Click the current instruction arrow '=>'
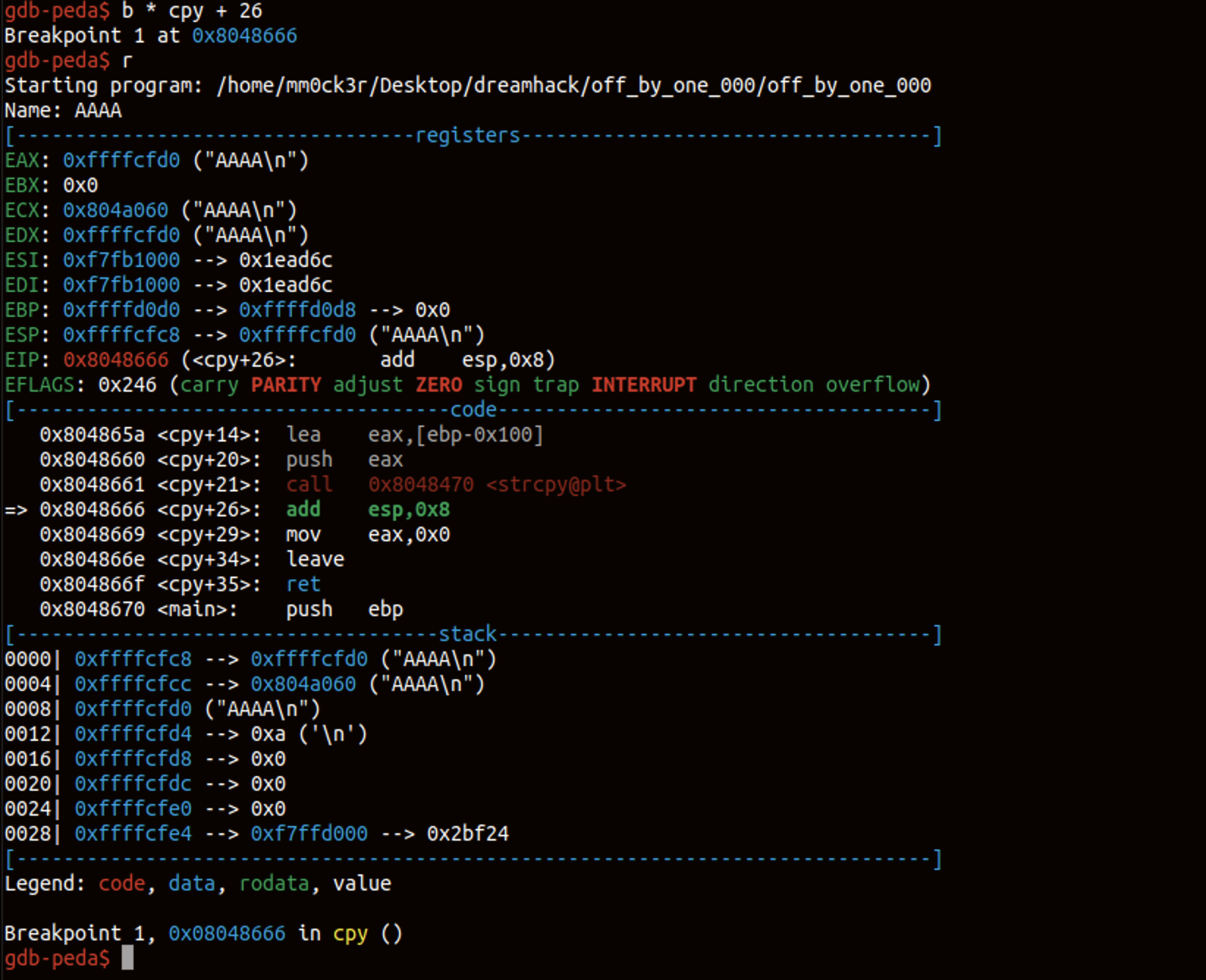This screenshot has height=980, width=1206. click(16, 510)
